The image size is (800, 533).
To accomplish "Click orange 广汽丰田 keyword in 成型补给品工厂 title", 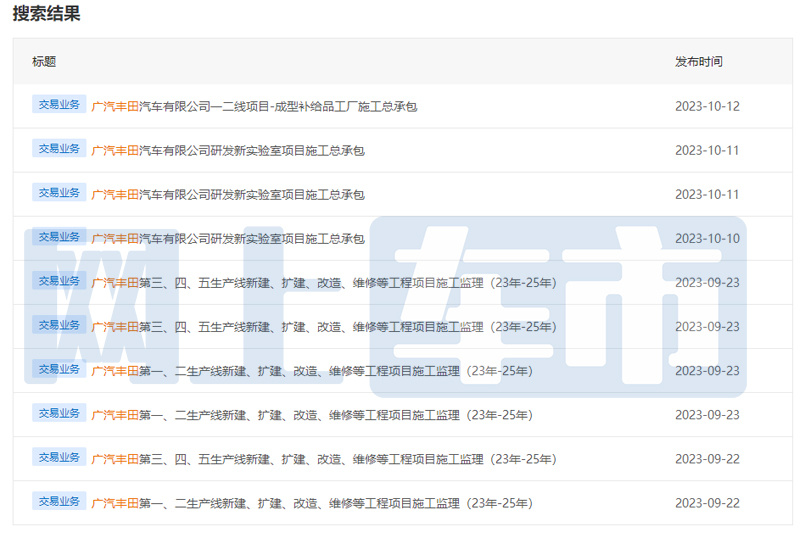I will coord(115,107).
